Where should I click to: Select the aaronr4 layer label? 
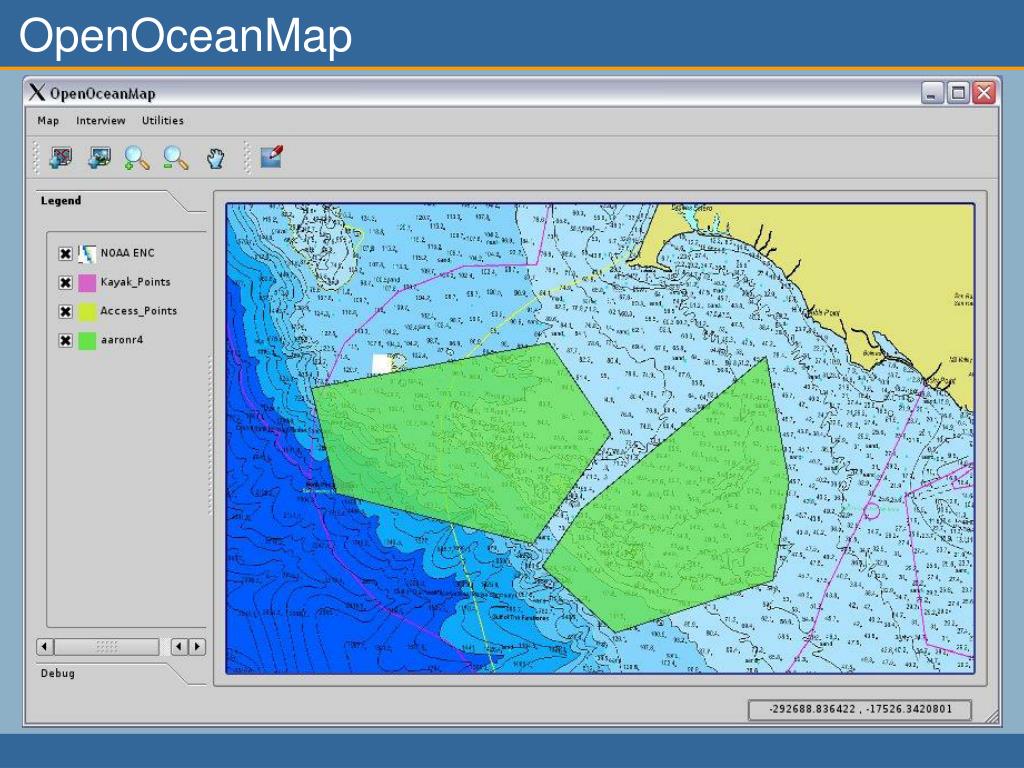[121, 340]
